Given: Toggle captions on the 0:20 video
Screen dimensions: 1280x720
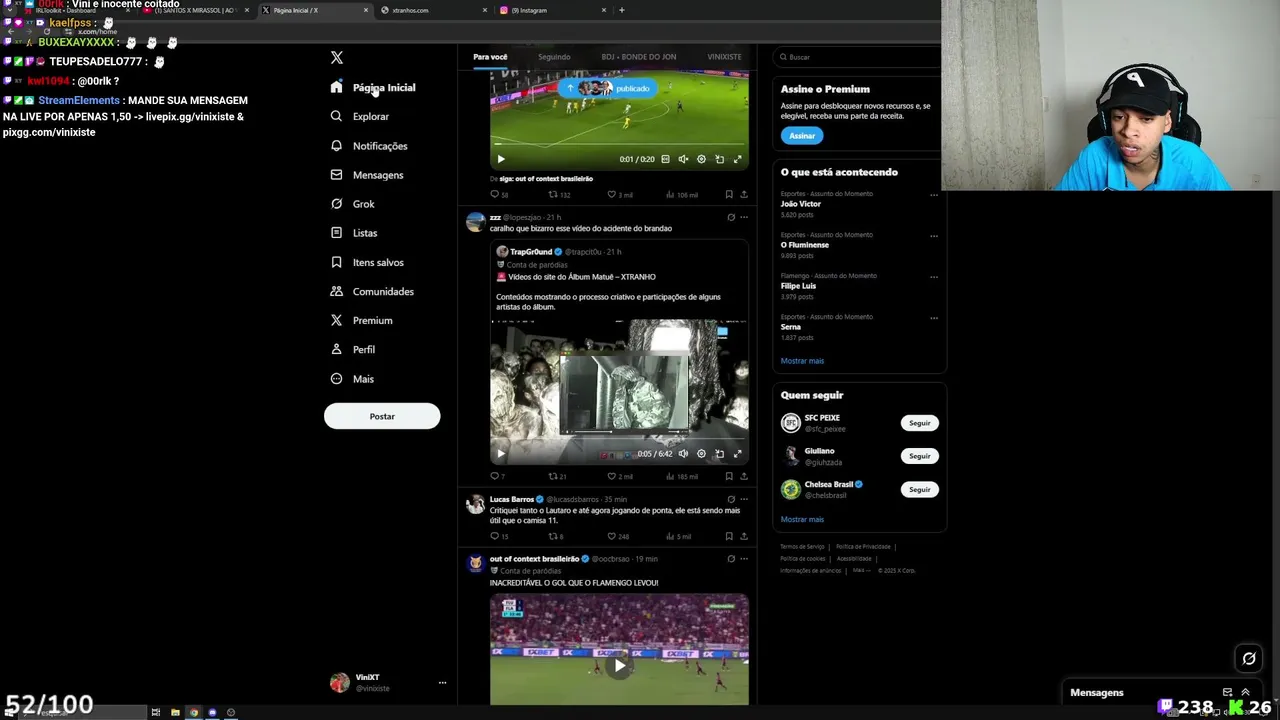Looking at the screenshot, I should 665,159.
